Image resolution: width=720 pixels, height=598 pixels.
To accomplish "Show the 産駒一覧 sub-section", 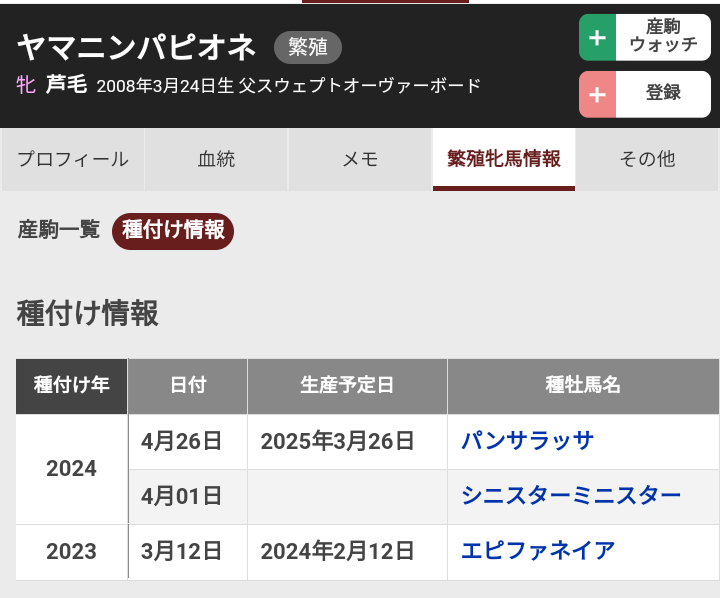I will (x=59, y=229).
